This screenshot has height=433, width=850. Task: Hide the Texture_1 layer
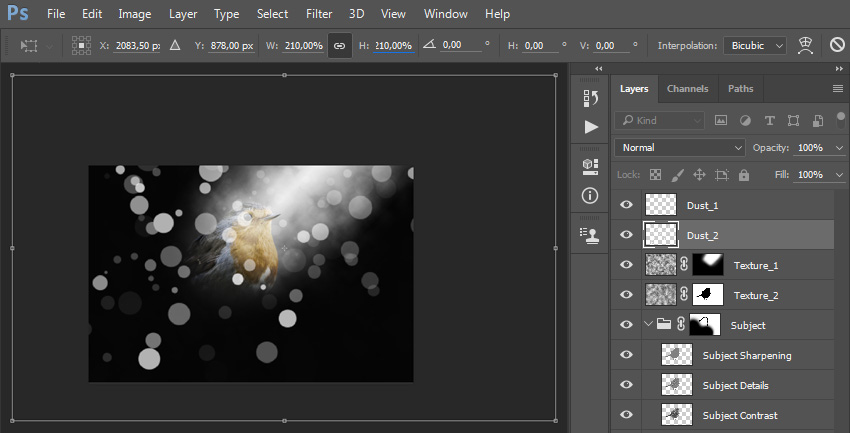coord(626,264)
